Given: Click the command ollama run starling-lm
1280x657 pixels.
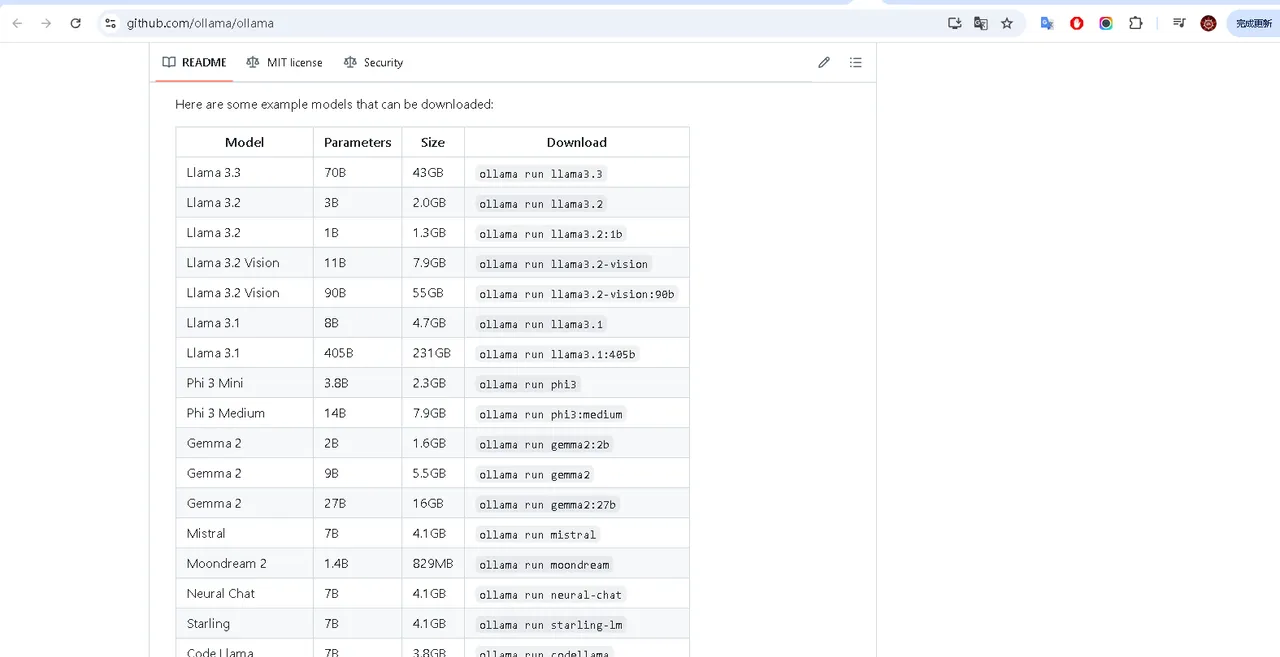Looking at the screenshot, I should point(551,623).
